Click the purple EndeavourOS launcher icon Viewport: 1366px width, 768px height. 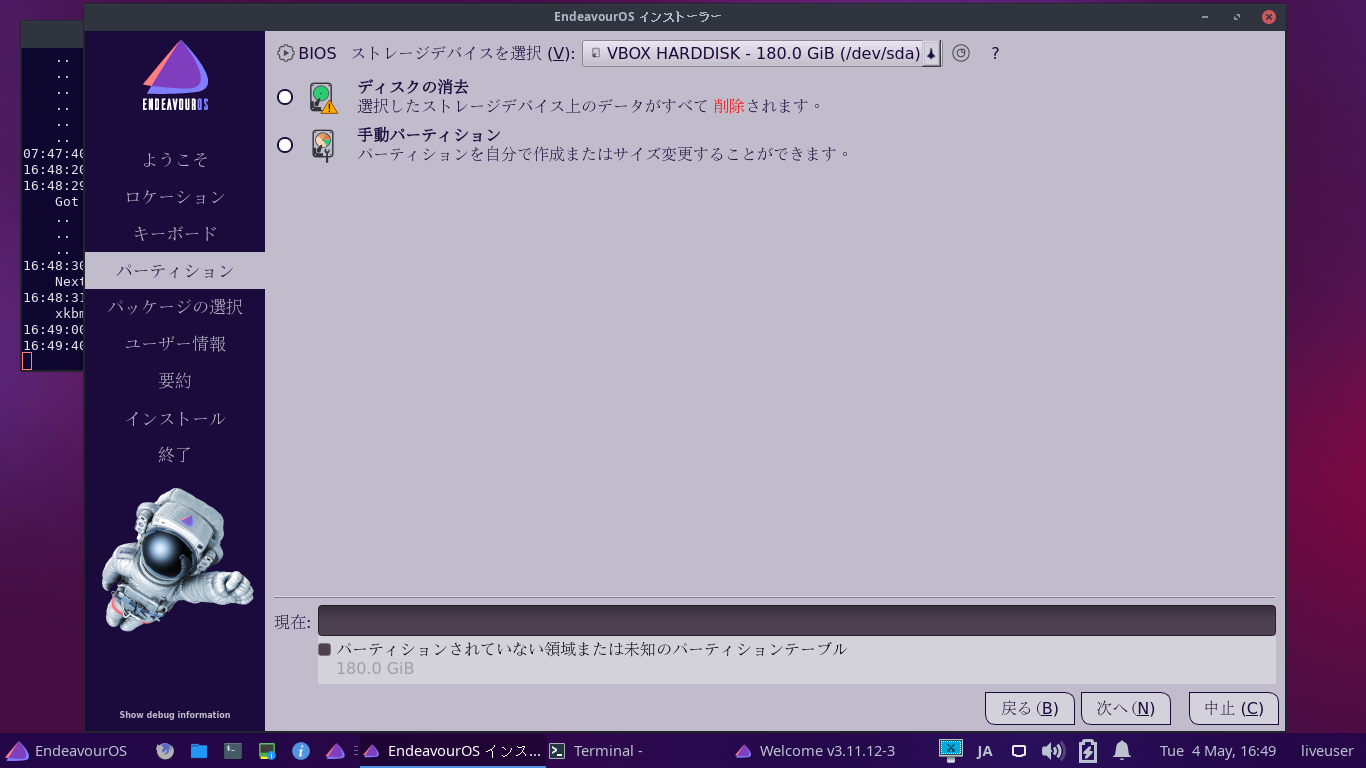point(335,751)
